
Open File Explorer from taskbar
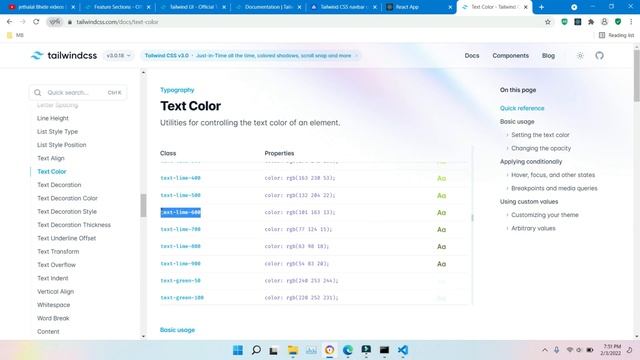tap(293, 350)
